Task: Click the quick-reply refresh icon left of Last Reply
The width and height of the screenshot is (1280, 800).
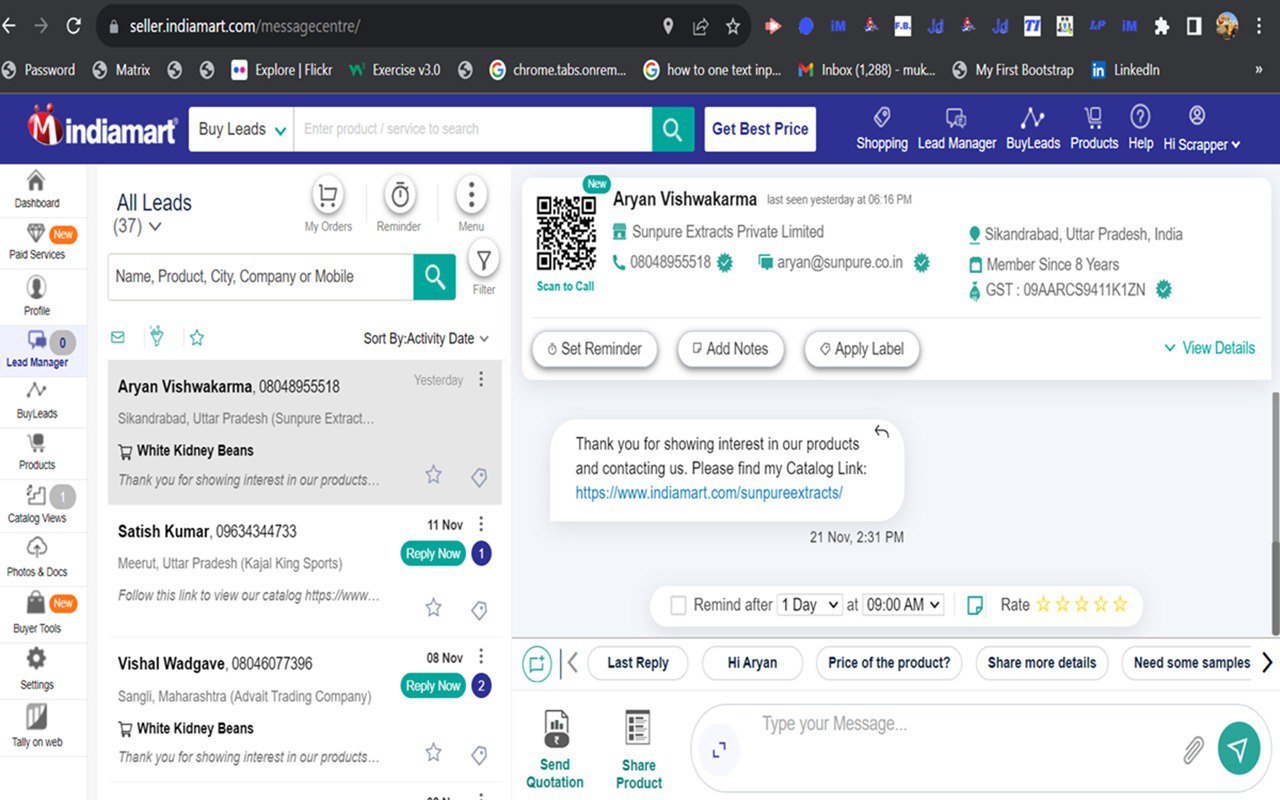Action: (x=537, y=663)
